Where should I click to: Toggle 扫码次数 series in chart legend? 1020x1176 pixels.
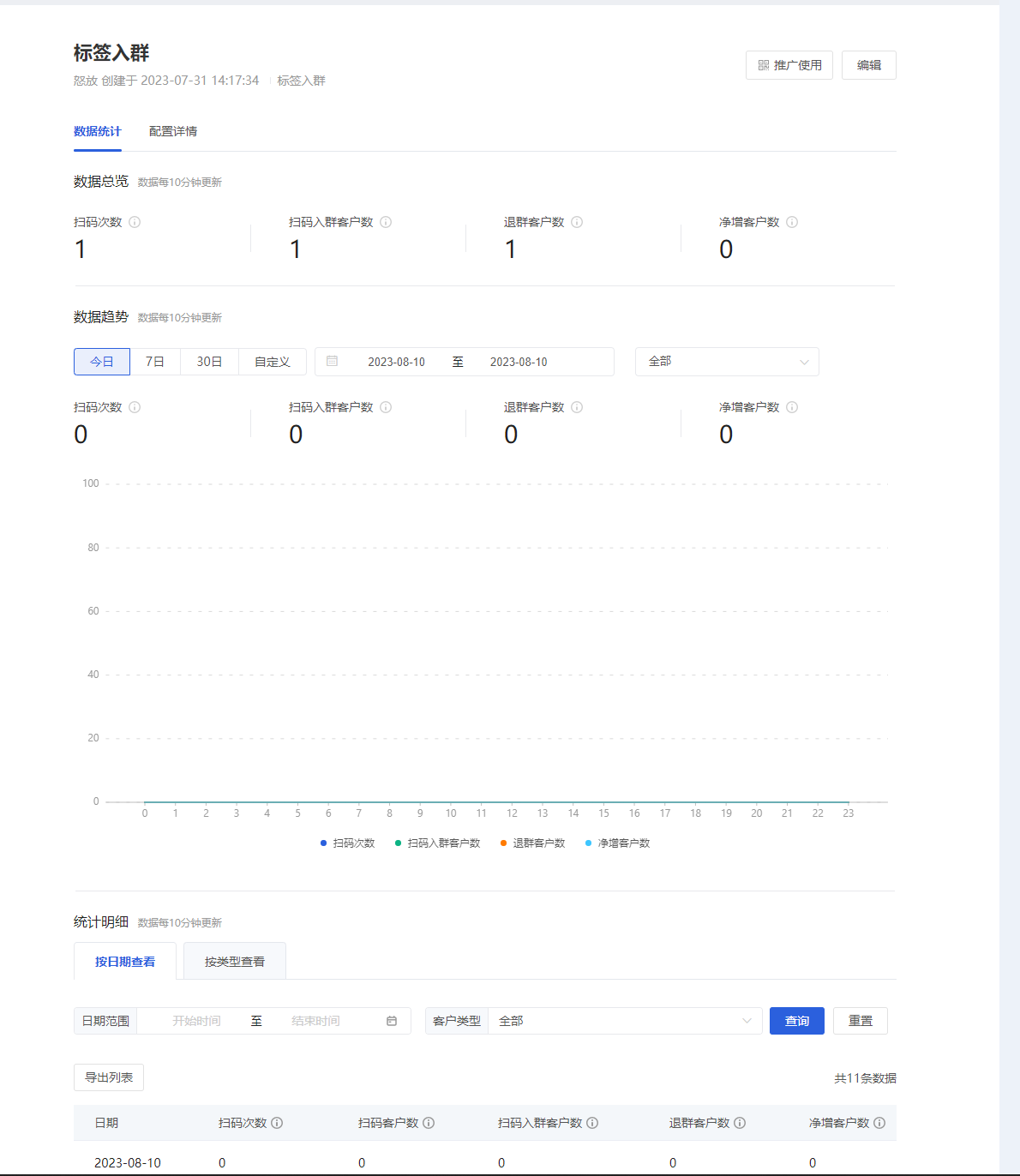click(347, 843)
